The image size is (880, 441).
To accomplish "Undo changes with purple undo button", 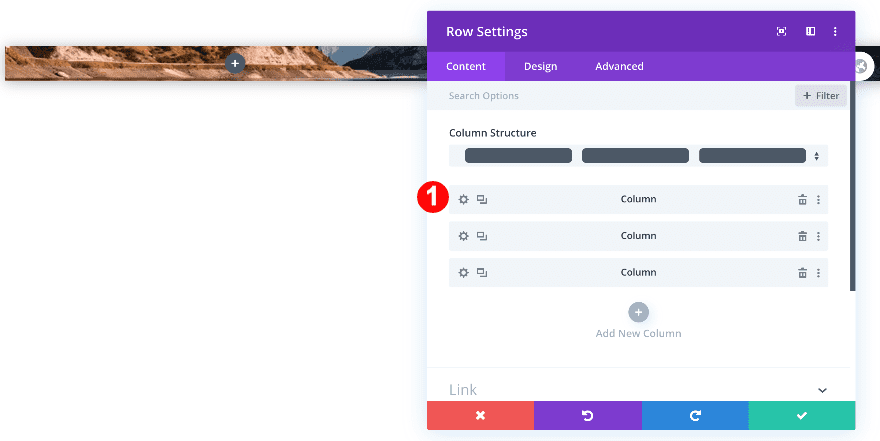I will (587, 415).
